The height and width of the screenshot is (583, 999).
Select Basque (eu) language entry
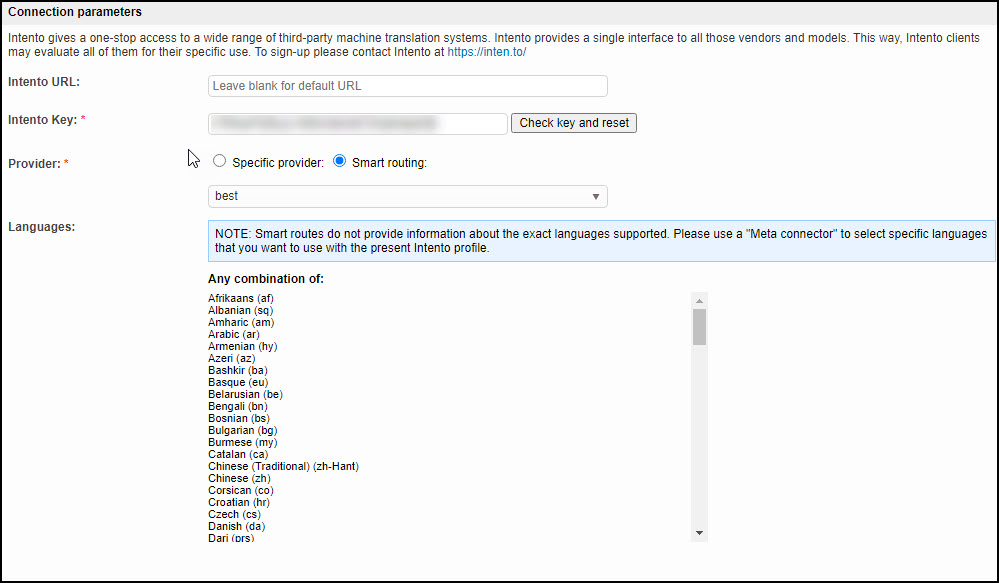(237, 382)
